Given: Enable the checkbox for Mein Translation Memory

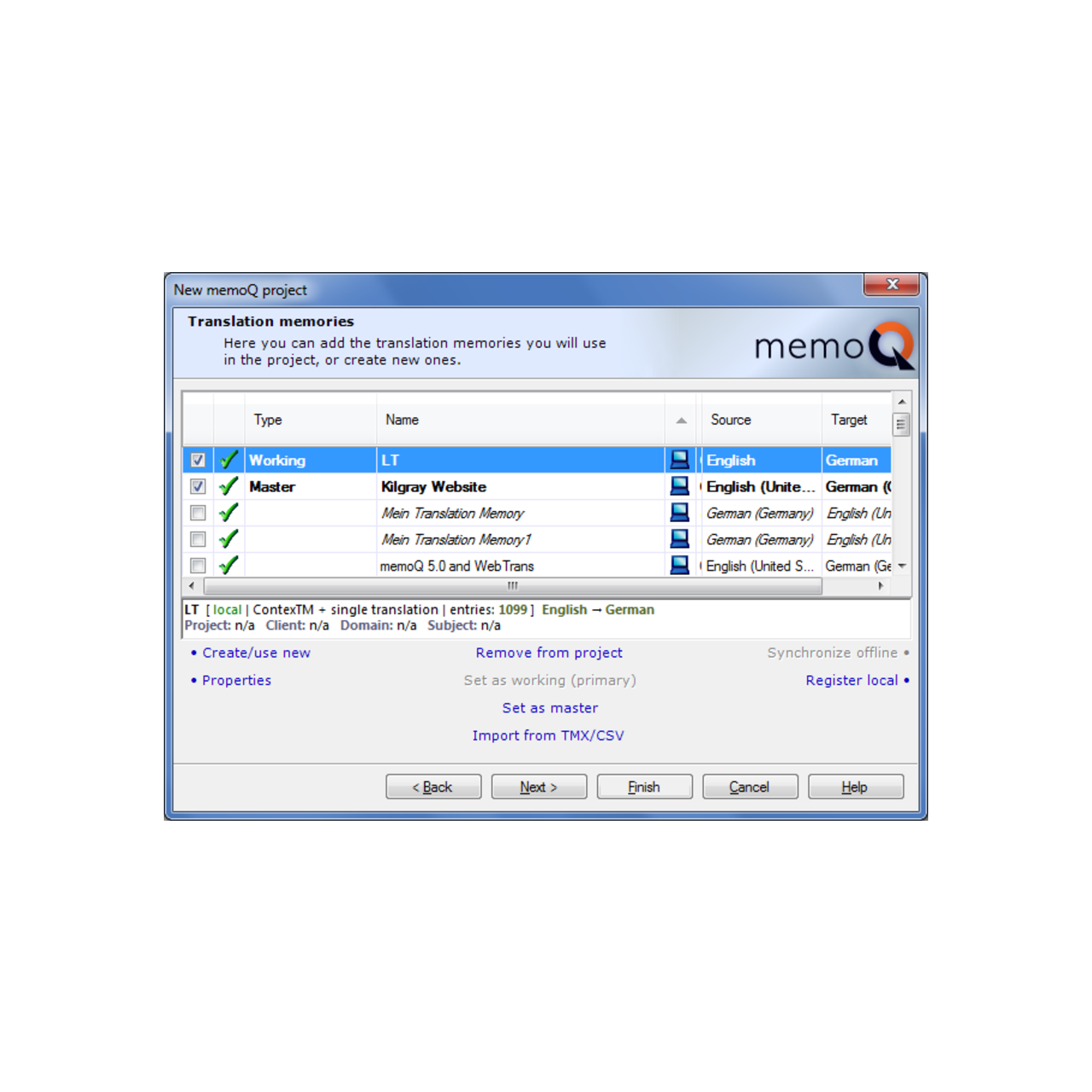Looking at the screenshot, I should [x=197, y=512].
